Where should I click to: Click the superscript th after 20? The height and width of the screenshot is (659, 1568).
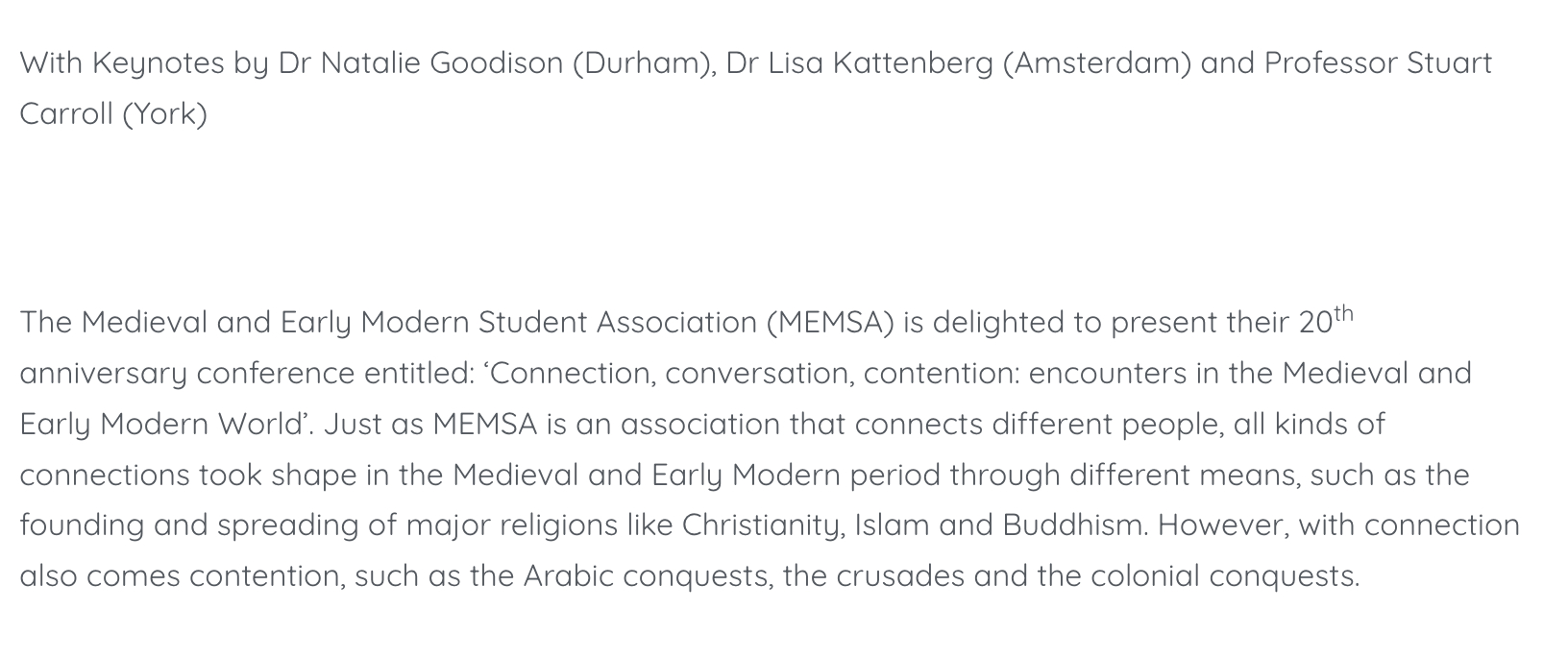(1342, 313)
